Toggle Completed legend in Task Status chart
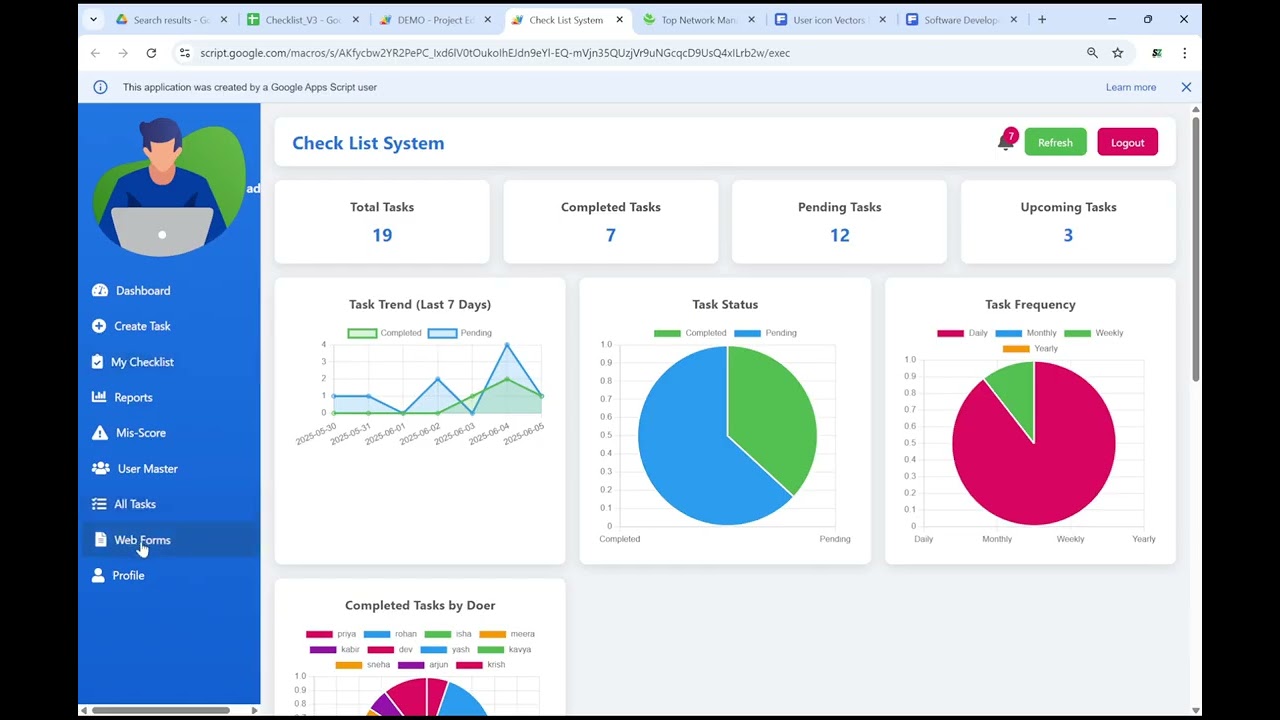Viewport: 1280px width, 720px height. [690, 333]
